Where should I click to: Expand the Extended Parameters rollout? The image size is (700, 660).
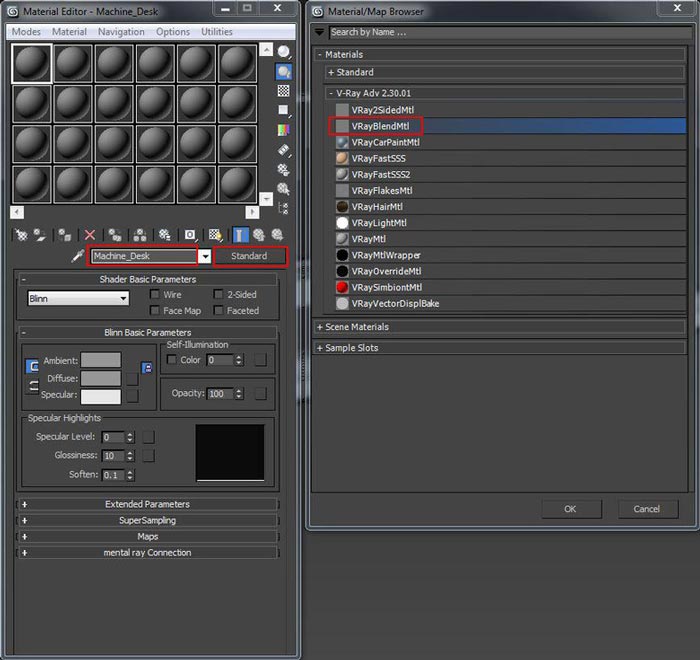click(147, 504)
